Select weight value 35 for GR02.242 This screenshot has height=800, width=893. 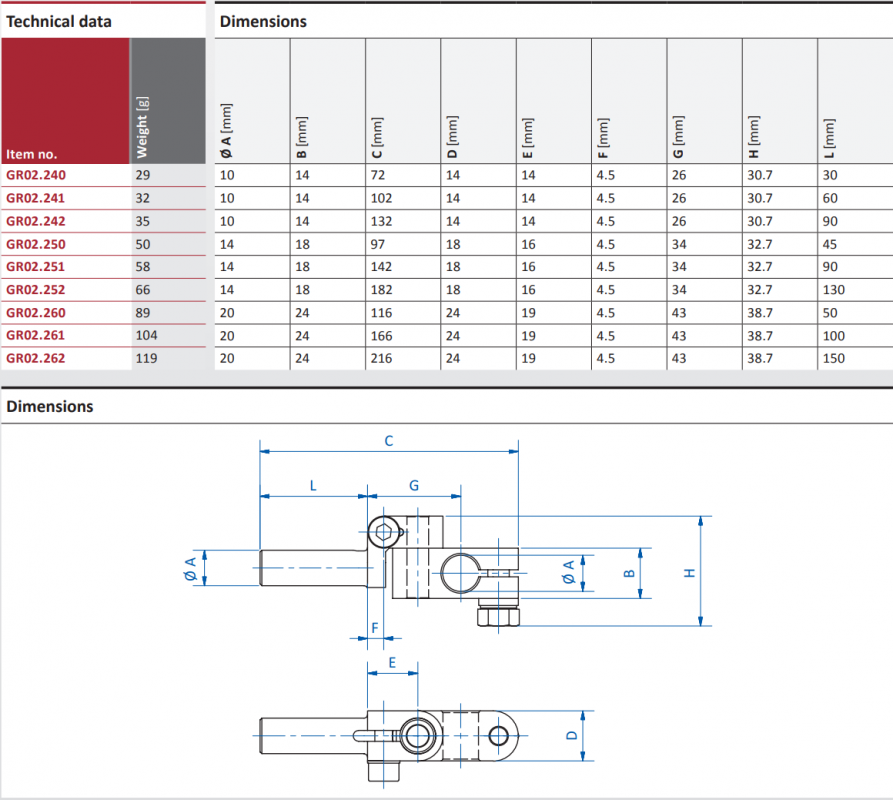click(143, 221)
